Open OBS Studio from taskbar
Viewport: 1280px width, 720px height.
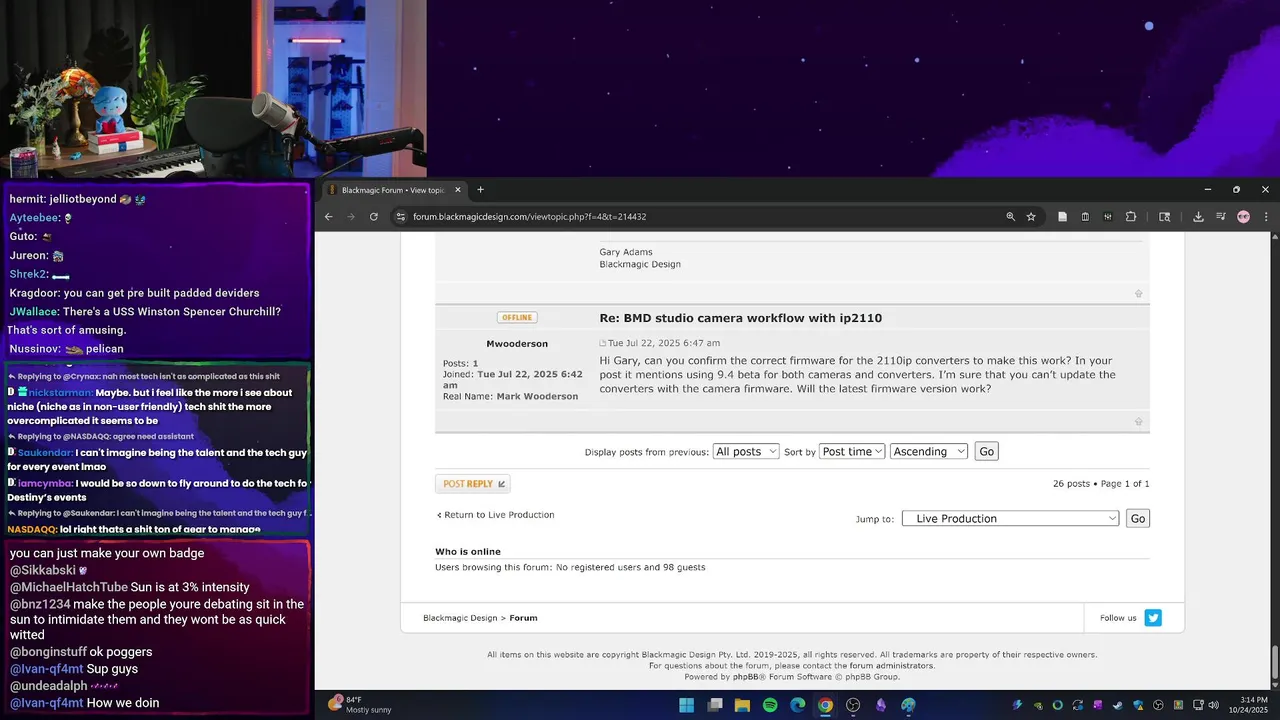click(x=853, y=705)
